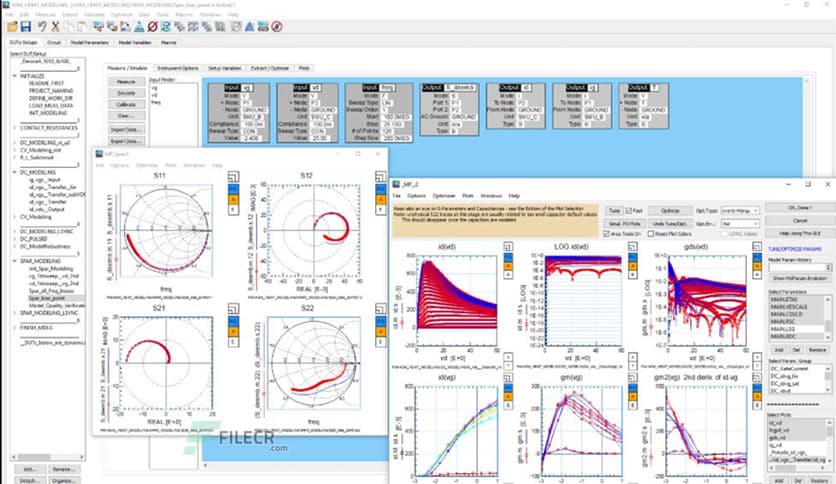The height and width of the screenshot is (484, 836).
Task: Switch to the Circuit tab
Action: point(54,43)
